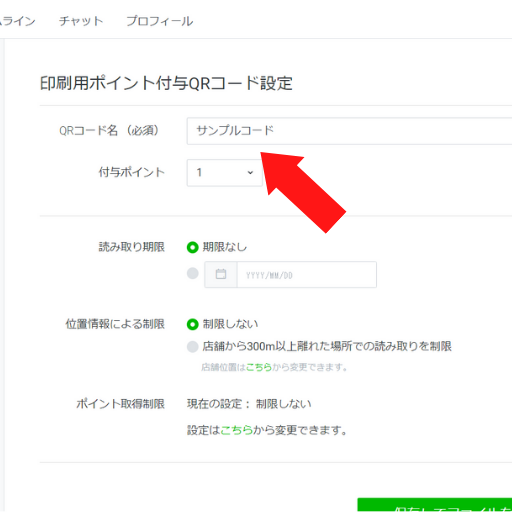Click the 現在の設定： 制限しない text
This screenshot has width=512, height=512.
click(249, 404)
